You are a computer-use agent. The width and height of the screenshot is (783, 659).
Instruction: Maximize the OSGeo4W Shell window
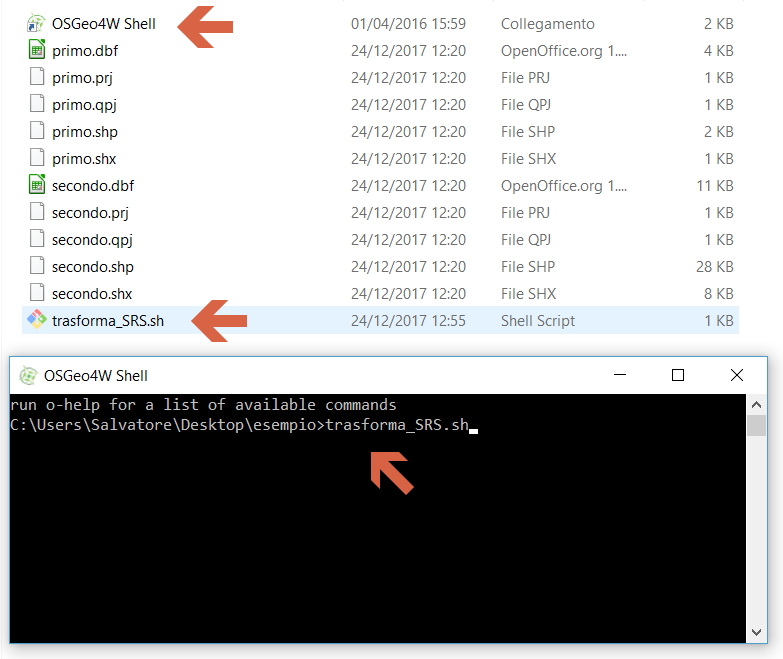678,375
